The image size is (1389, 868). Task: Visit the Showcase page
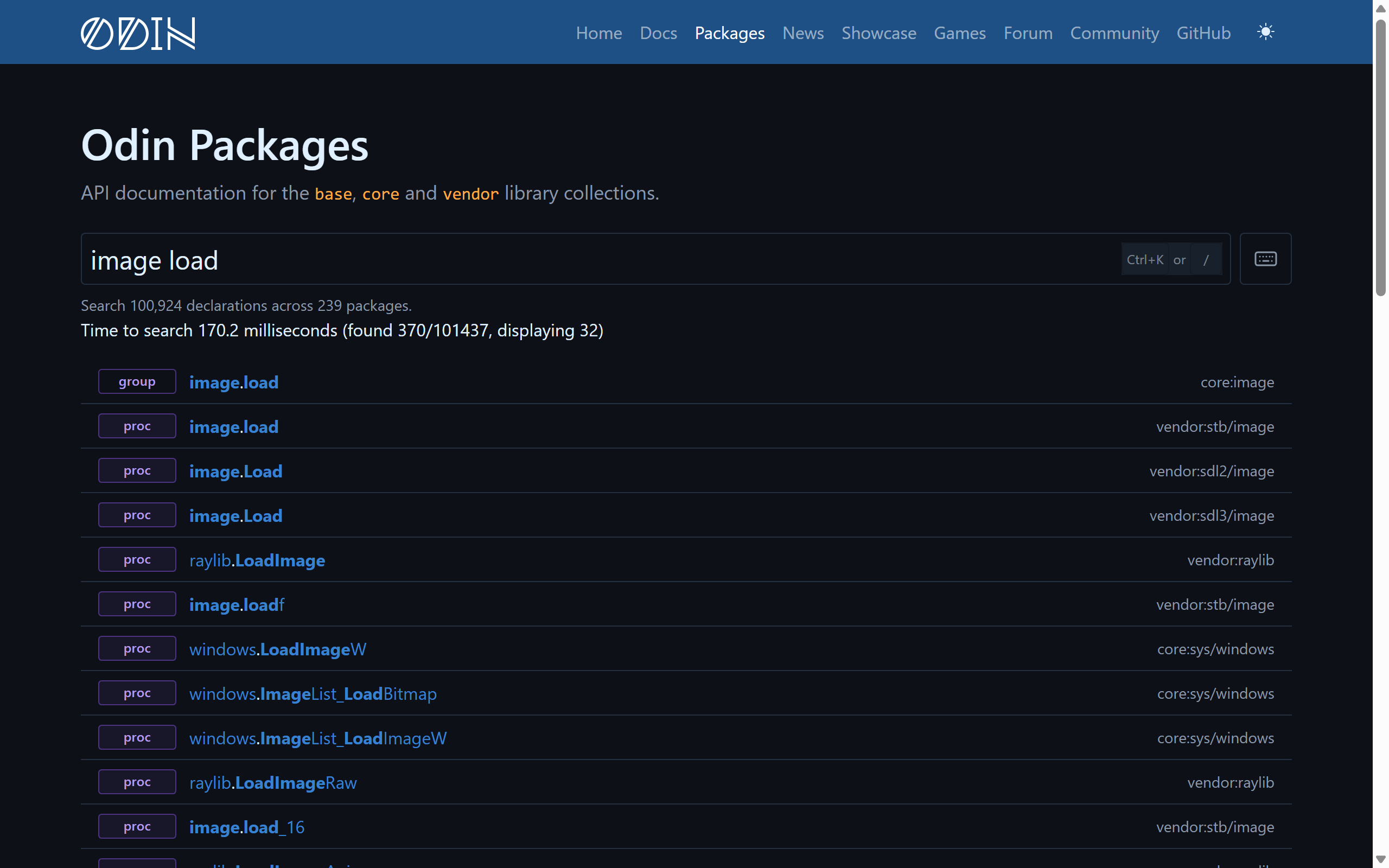879,33
